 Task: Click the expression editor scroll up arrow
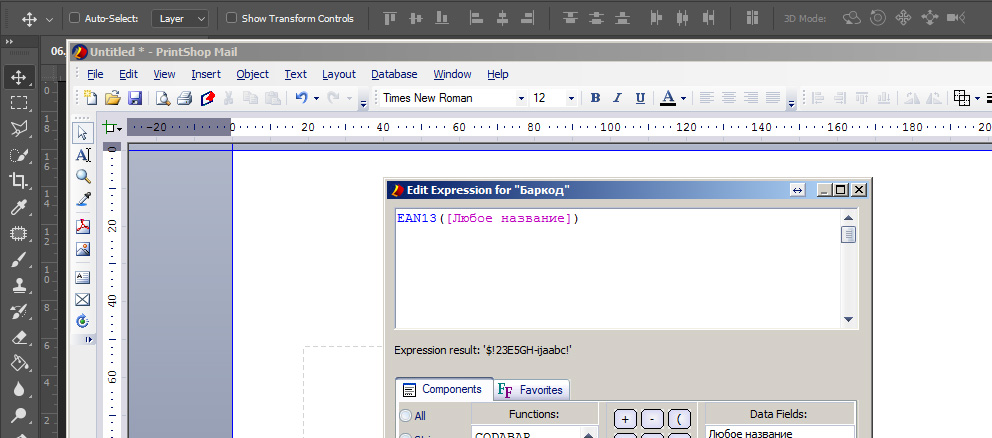tap(849, 218)
